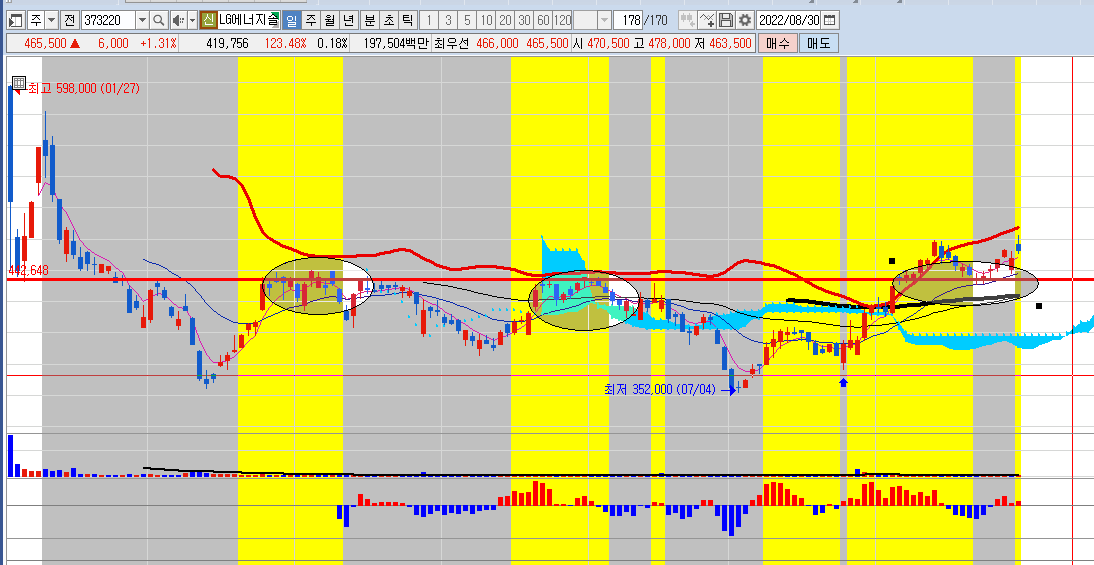
Task: Click the stock name LG에너지솔
Action: click(248, 20)
